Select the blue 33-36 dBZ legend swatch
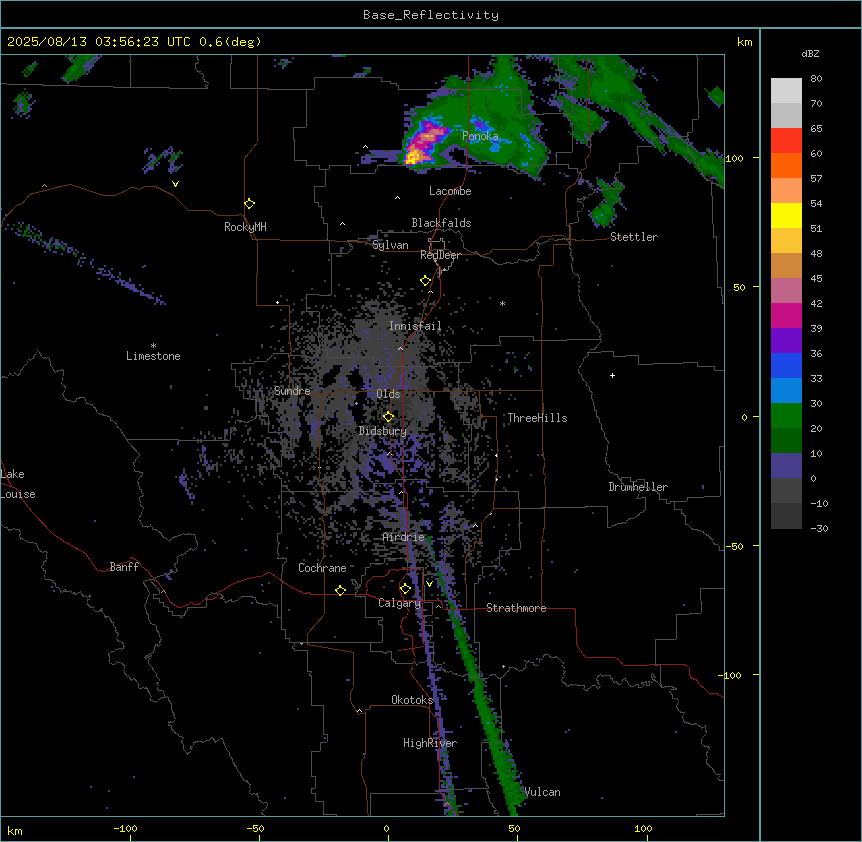862x842 pixels. coord(786,365)
